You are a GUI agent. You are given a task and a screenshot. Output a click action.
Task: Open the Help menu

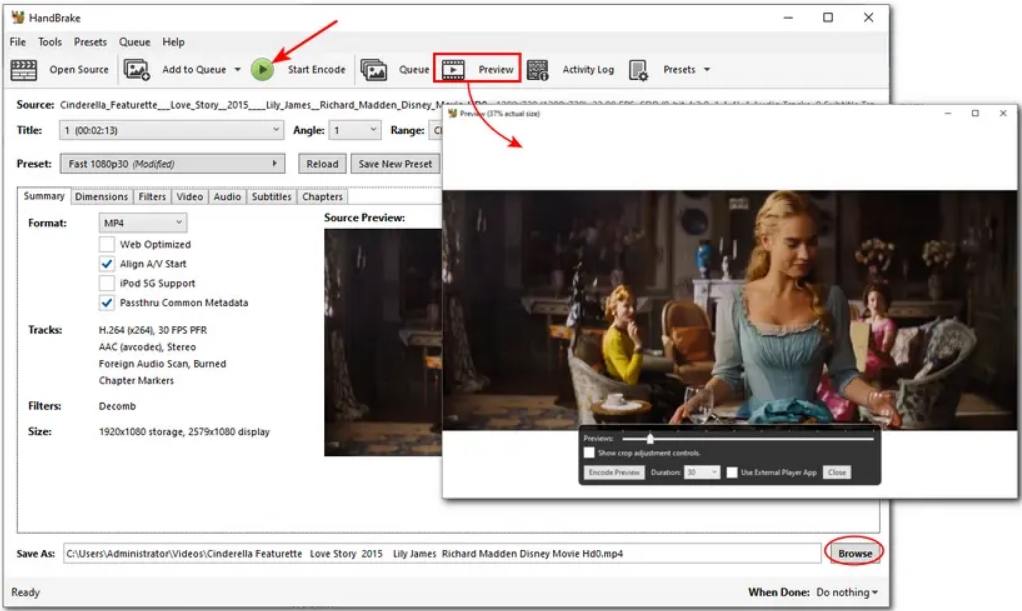click(173, 42)
